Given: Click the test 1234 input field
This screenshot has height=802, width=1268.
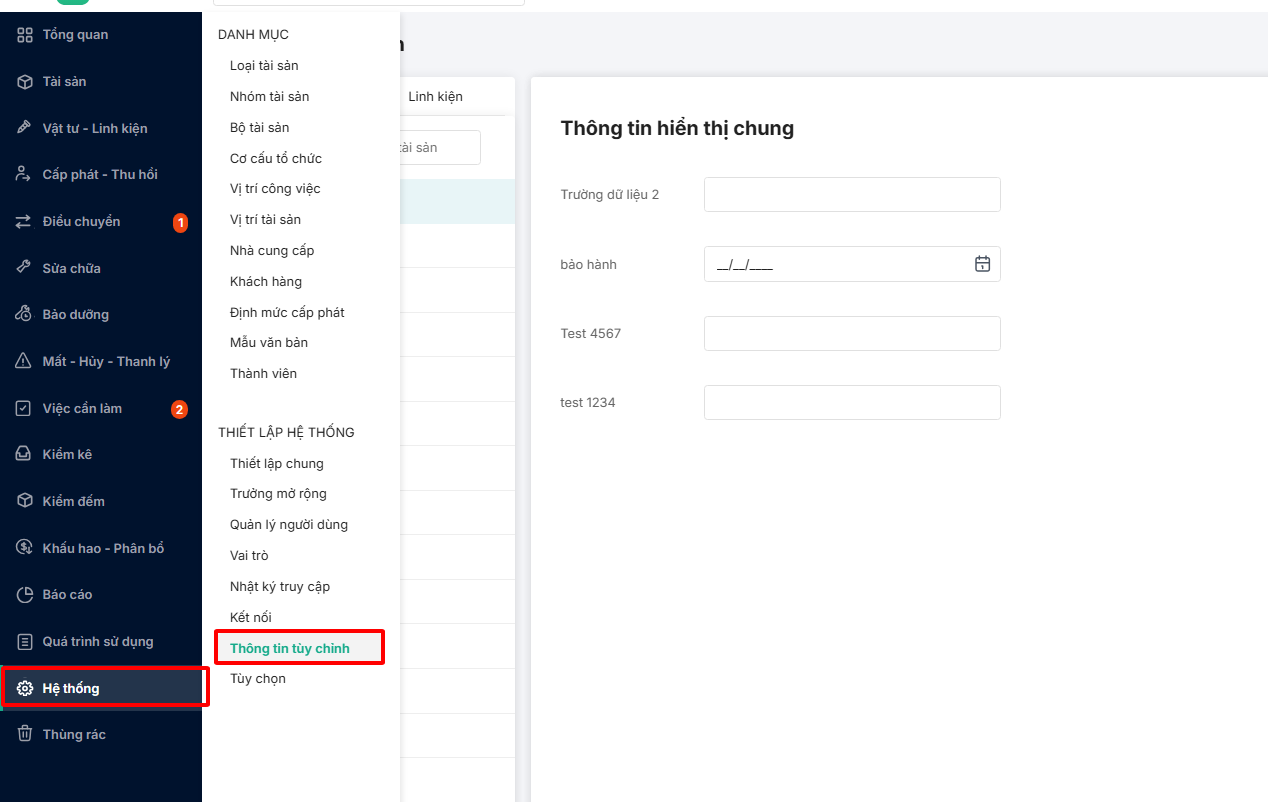Looking at the screenshot, I should click(852, 403).
